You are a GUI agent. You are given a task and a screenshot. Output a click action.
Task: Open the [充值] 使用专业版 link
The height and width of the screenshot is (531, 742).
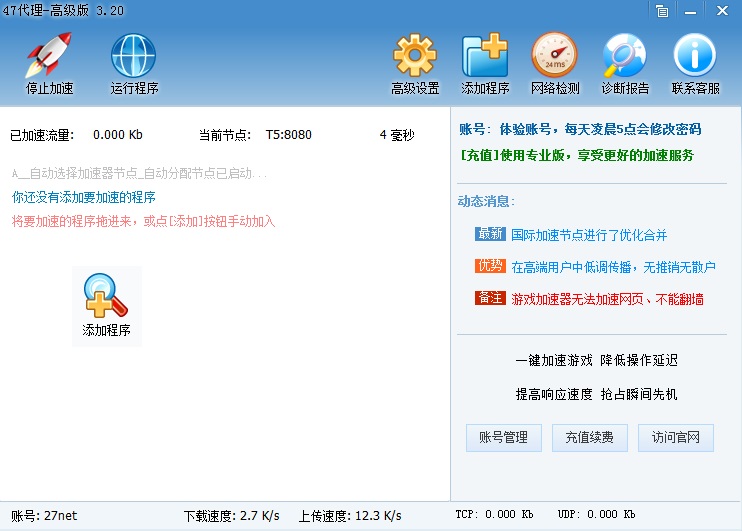[576, 155]
